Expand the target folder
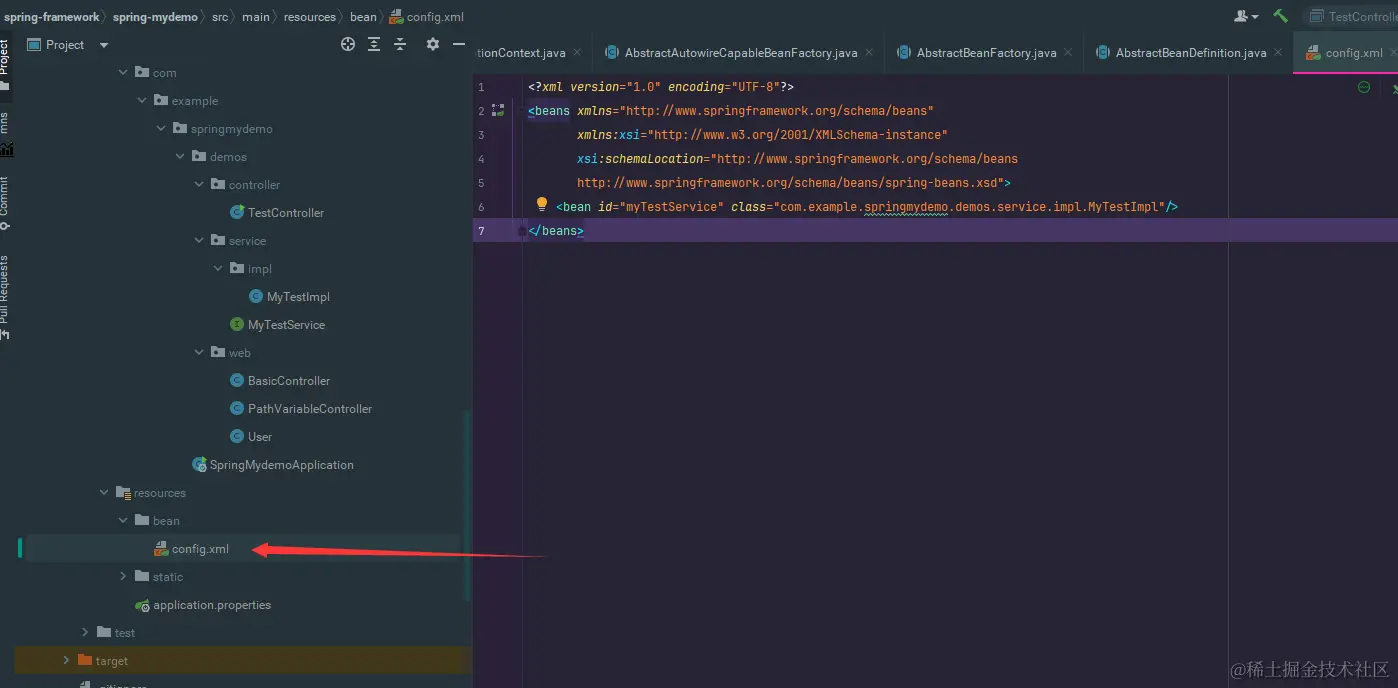This screenshot has height=688, width=1398. point(66,661)
